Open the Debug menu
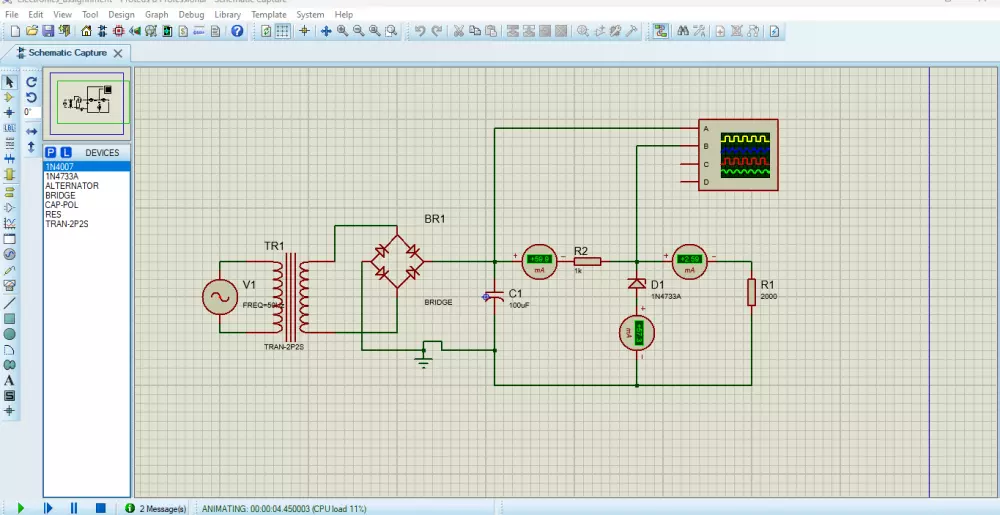 191,15
